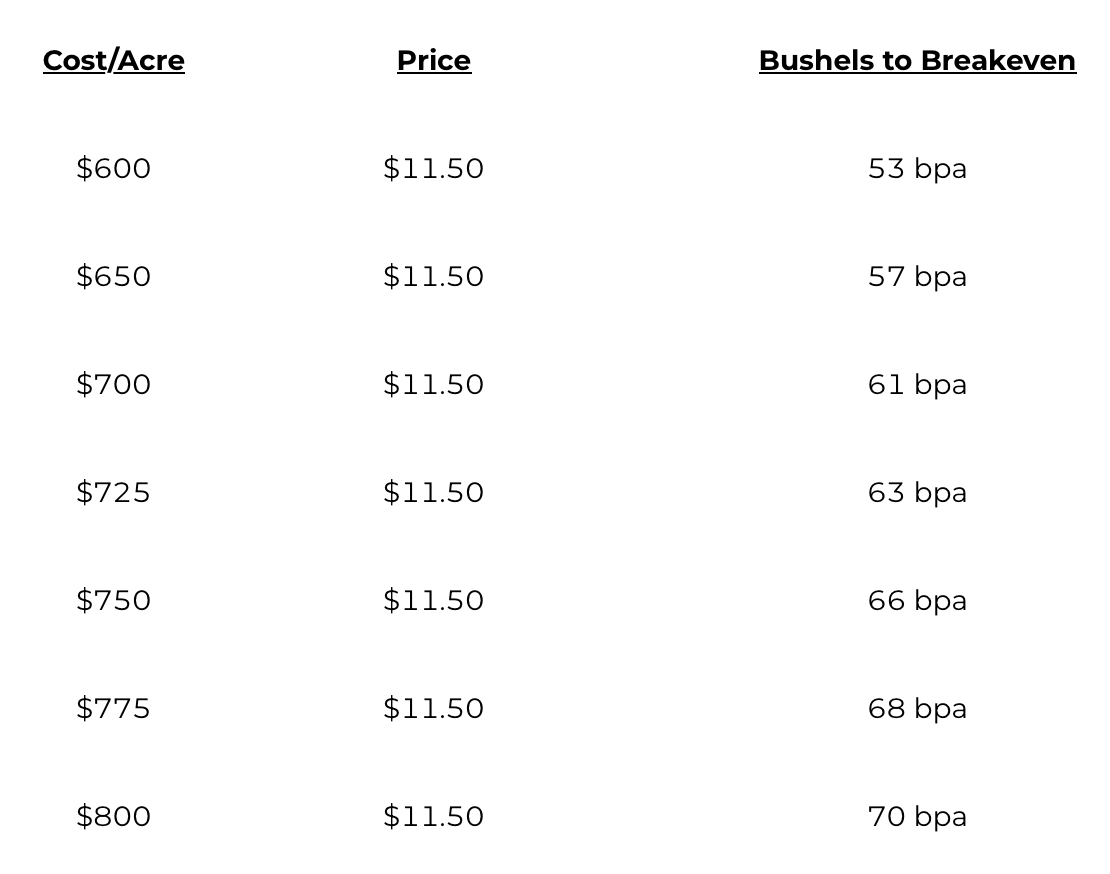1110x874 pixels.
Task: Click the 68 bpa breakeven value
Action: 917,708
